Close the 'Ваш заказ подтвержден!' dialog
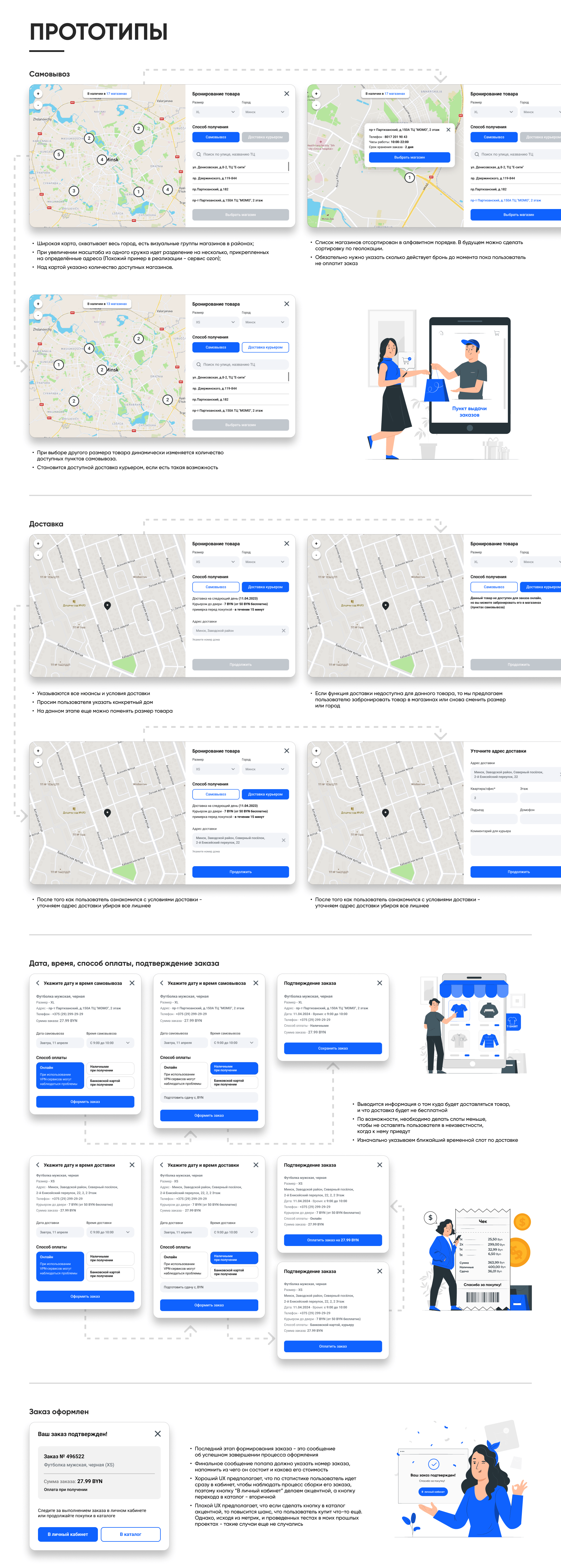561x1568 pixels. point(158,1433)
